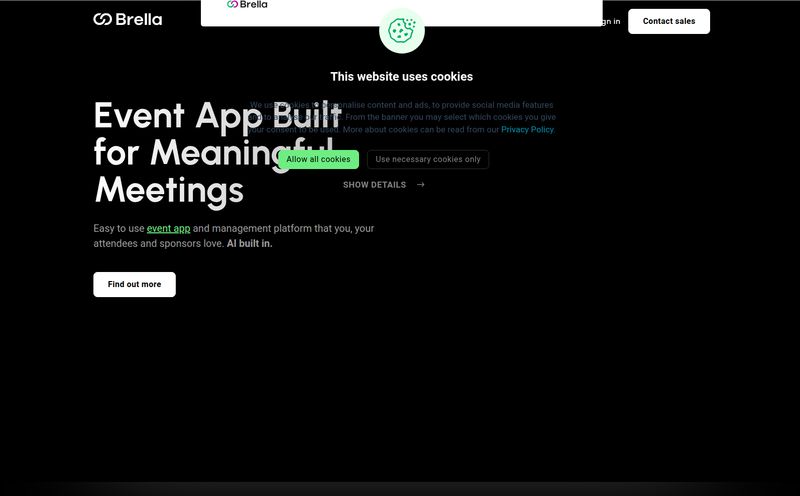Open the Sign in link

608,21
